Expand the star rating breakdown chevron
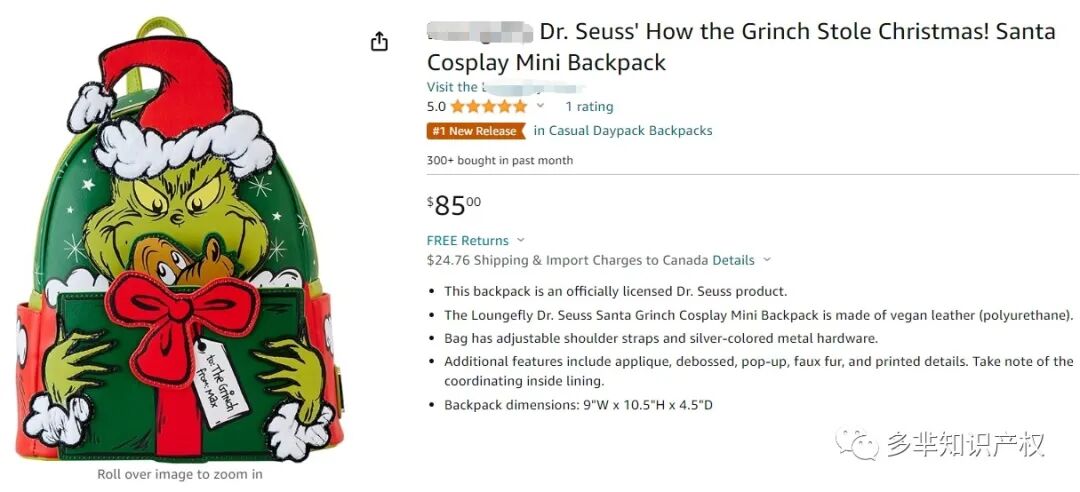 [541, 105]
